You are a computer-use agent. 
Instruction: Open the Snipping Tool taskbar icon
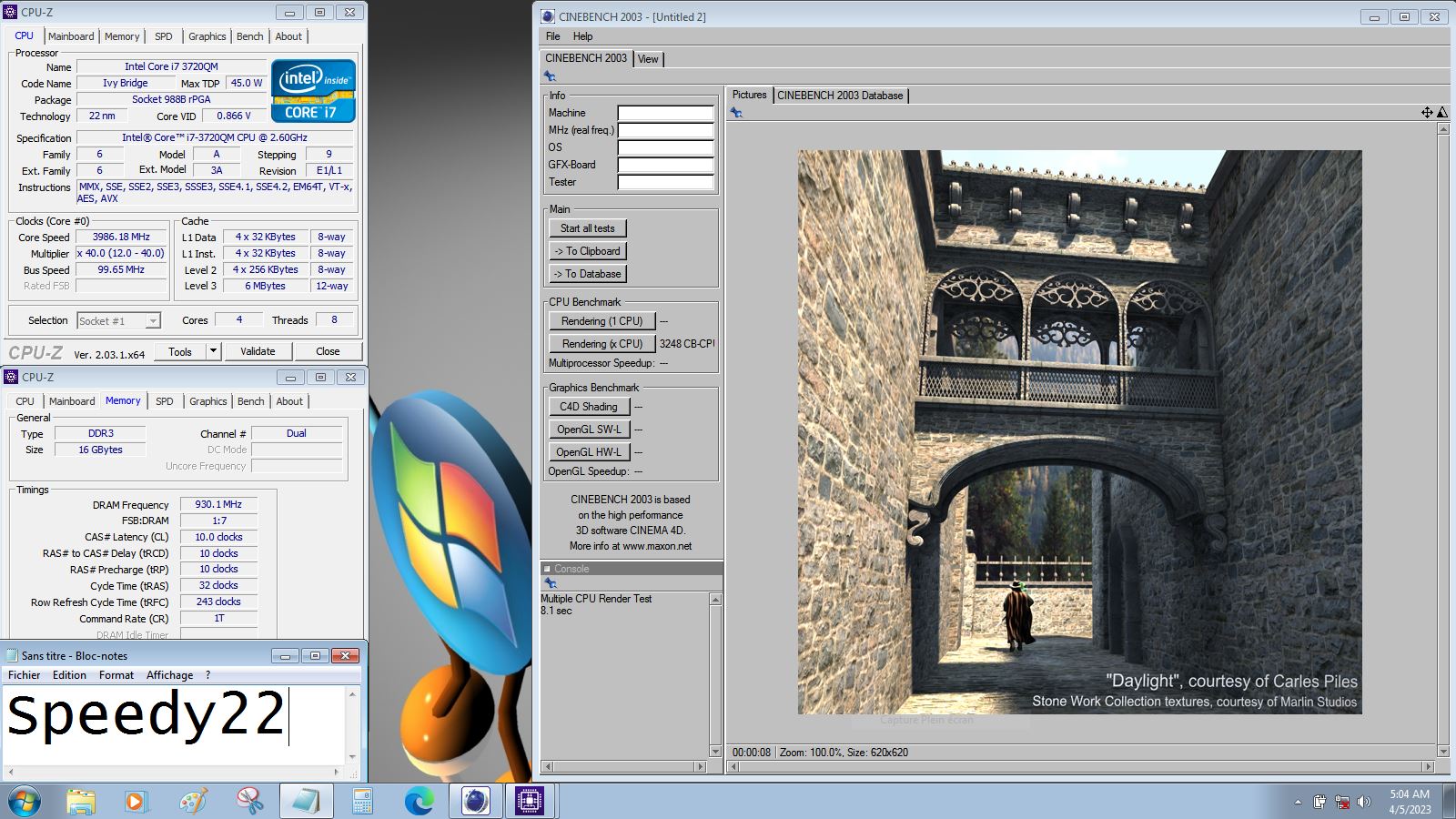pyautogui.click(x=249, y=801)
